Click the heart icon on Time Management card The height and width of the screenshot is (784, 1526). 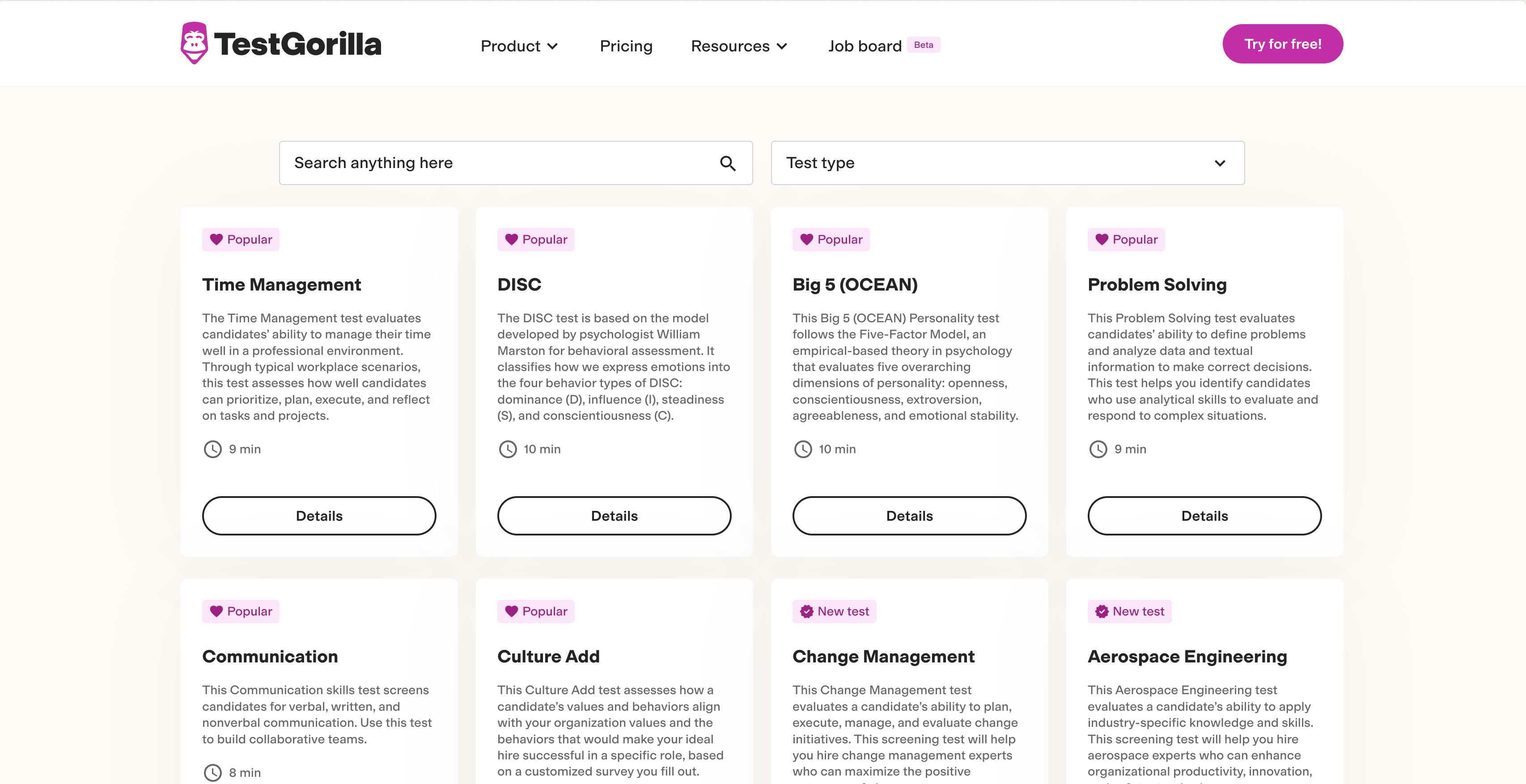[x=216, y=239]
